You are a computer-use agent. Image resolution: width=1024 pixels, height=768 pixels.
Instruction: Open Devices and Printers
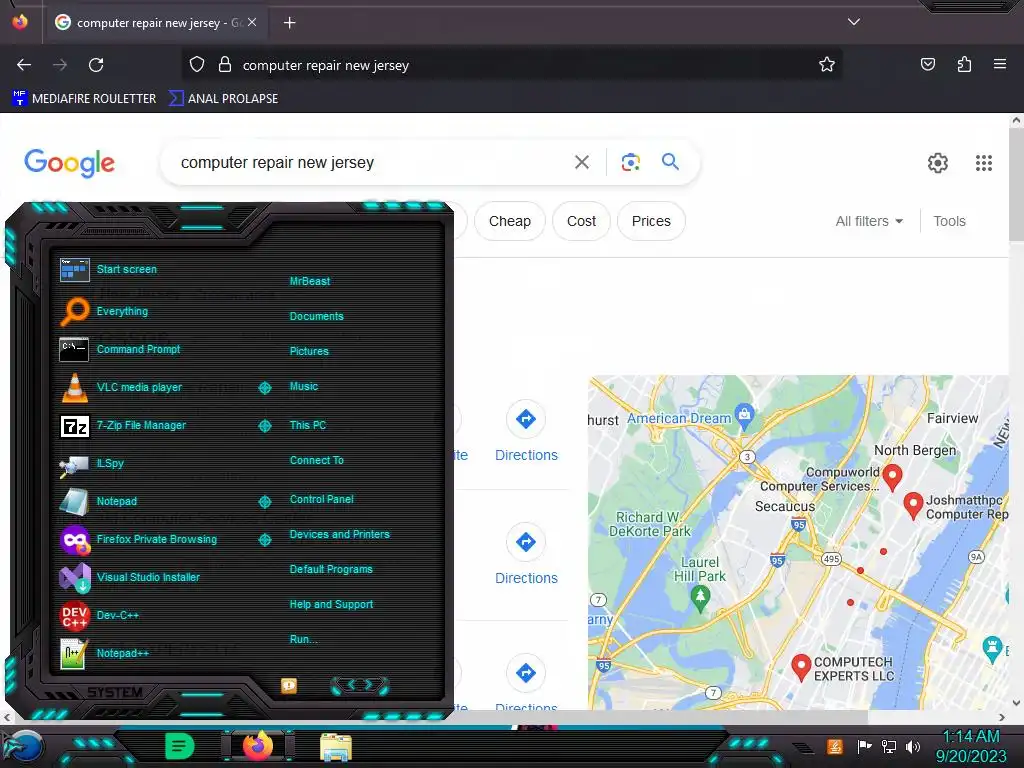(x=339, y=534)
